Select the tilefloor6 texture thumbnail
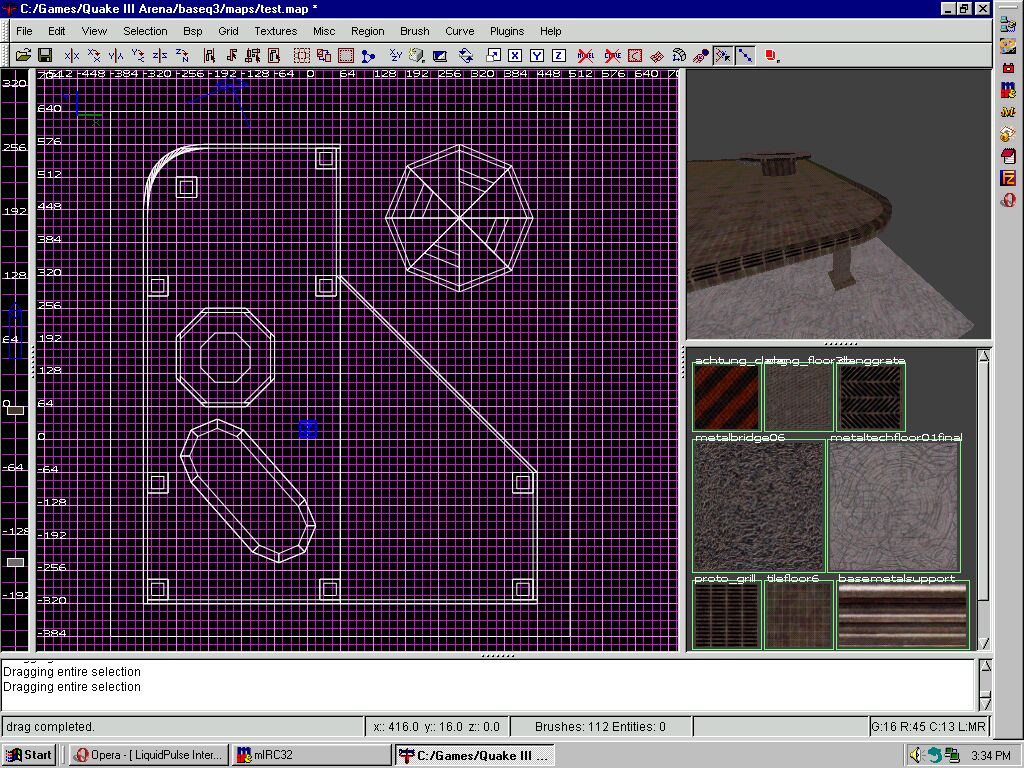The image size is (1024, 768). 799,615
